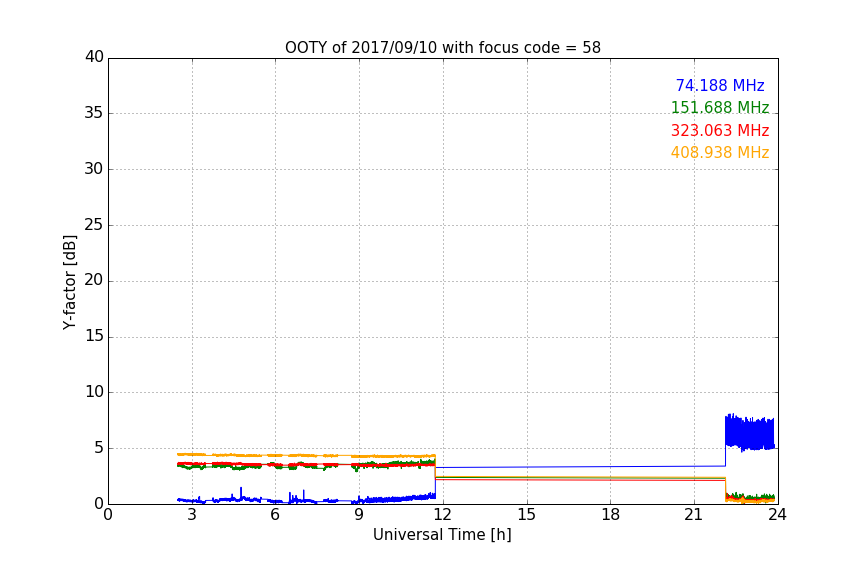Screen dimensions: 864x576
Task: Click the x-axis tick label 12
Action: [x=442, y=515]
